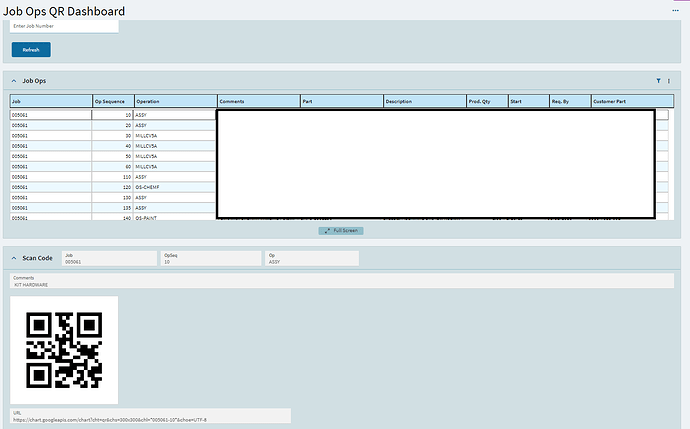Click the Prod. Qty column header
690x429 pixels.
[x=488, y=101]
